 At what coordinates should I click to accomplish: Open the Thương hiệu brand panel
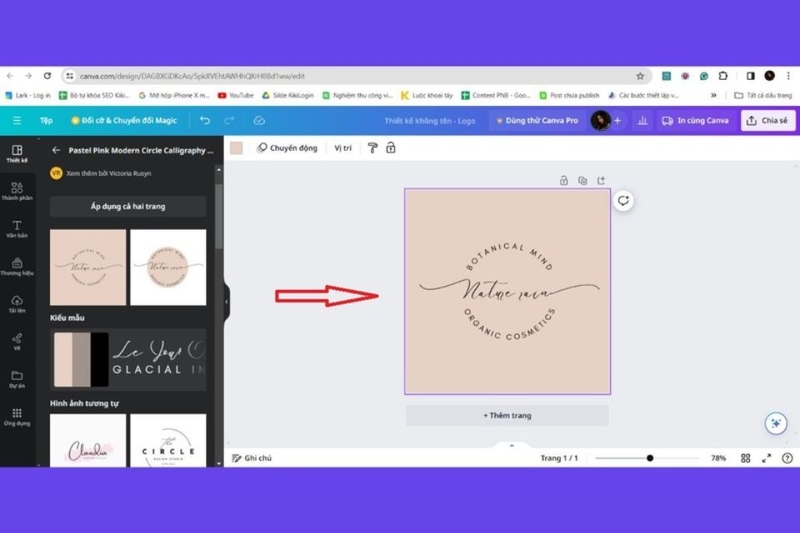pos(17,266)
